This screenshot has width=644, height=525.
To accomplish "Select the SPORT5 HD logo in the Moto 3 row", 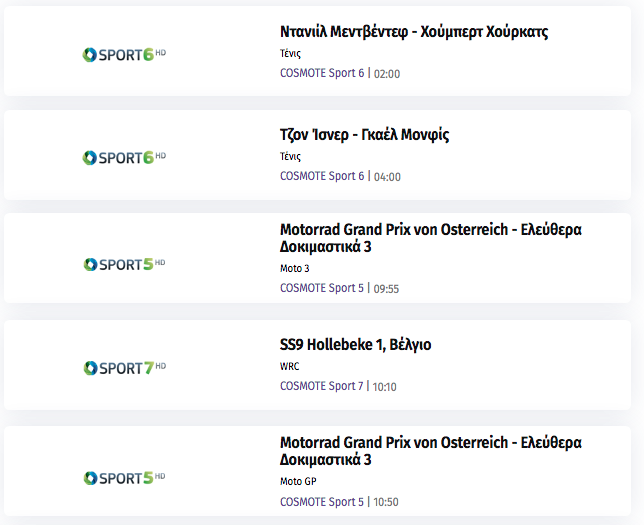I will coord(124,265).
